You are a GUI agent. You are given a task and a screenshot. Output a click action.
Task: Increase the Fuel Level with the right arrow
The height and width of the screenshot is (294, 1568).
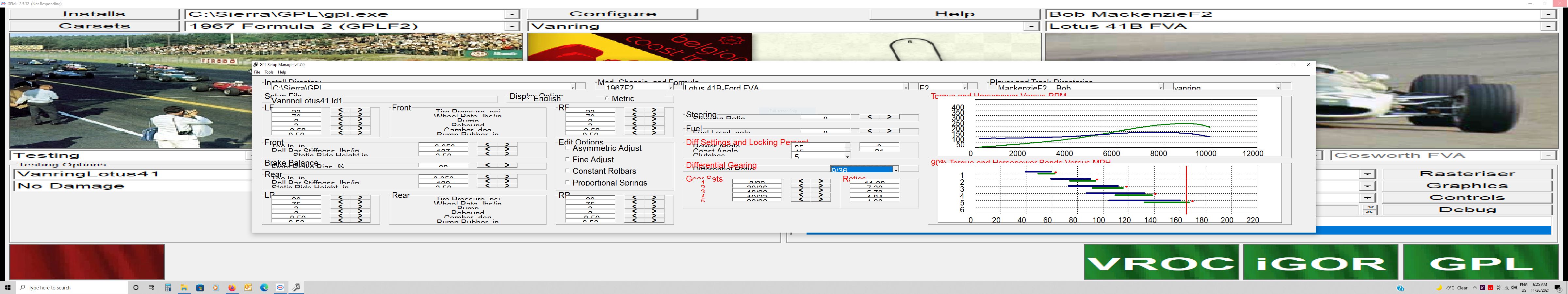tap(889, 130)
